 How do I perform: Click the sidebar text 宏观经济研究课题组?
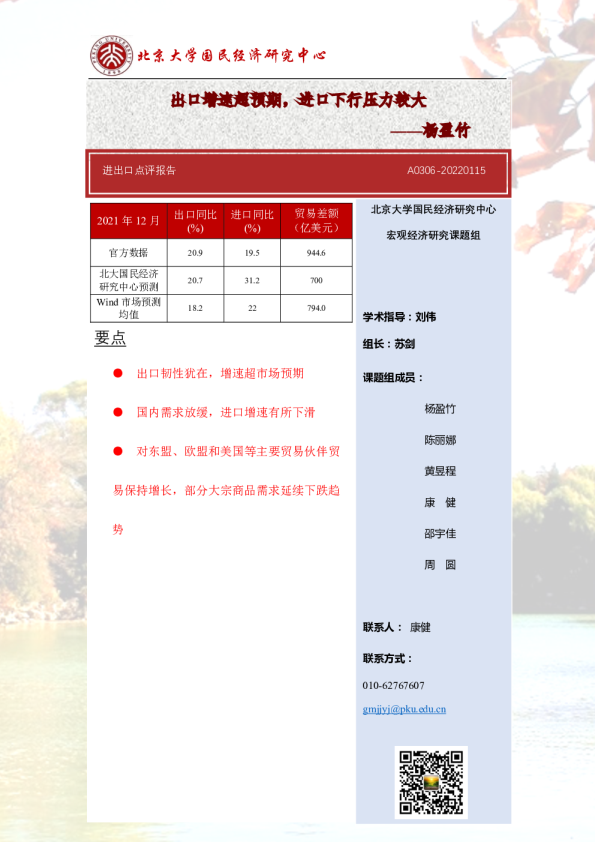(433, 235)
